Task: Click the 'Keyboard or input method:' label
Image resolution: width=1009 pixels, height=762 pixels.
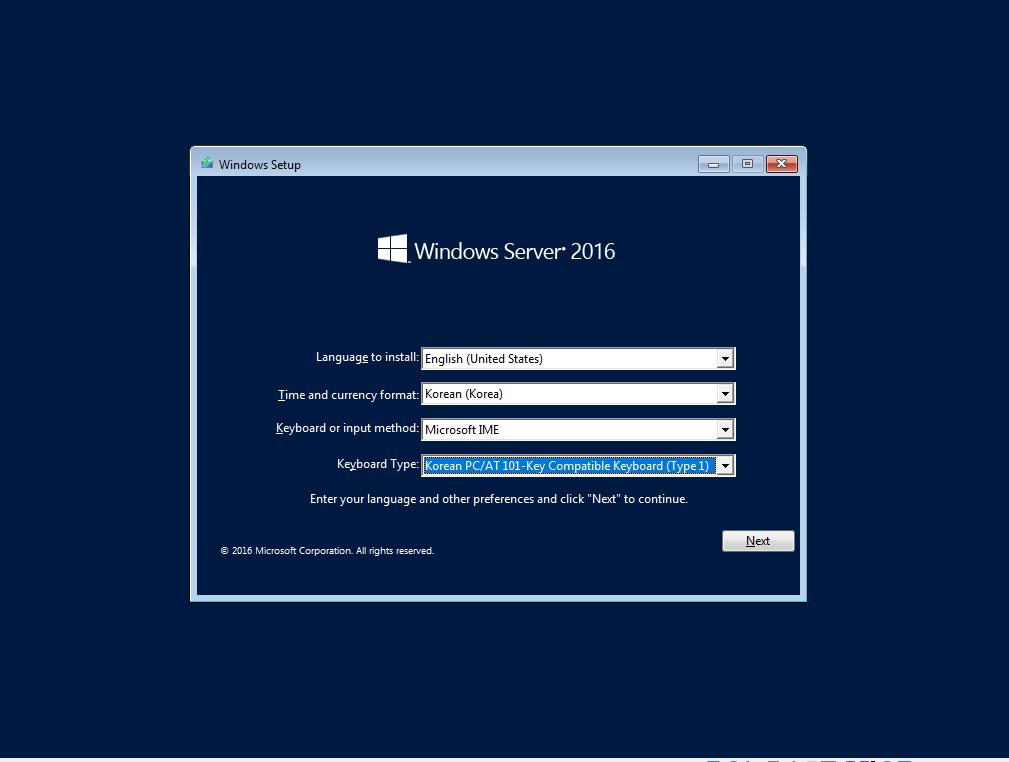Action: 347,428
